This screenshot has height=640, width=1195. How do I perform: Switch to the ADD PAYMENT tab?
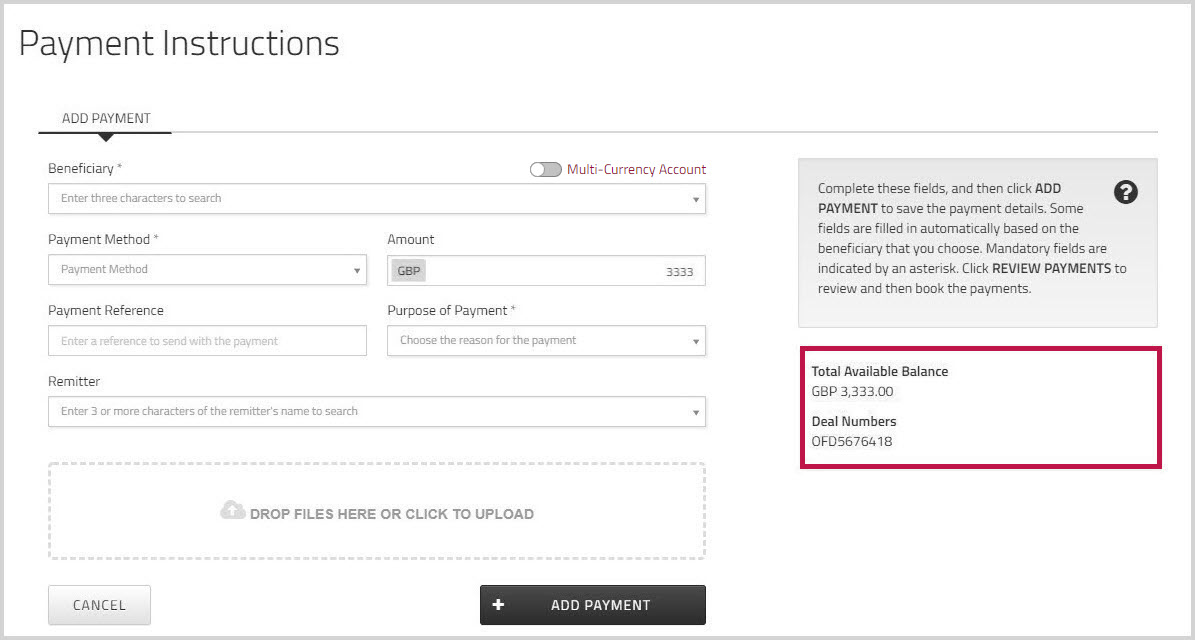(x=106, y=118)
